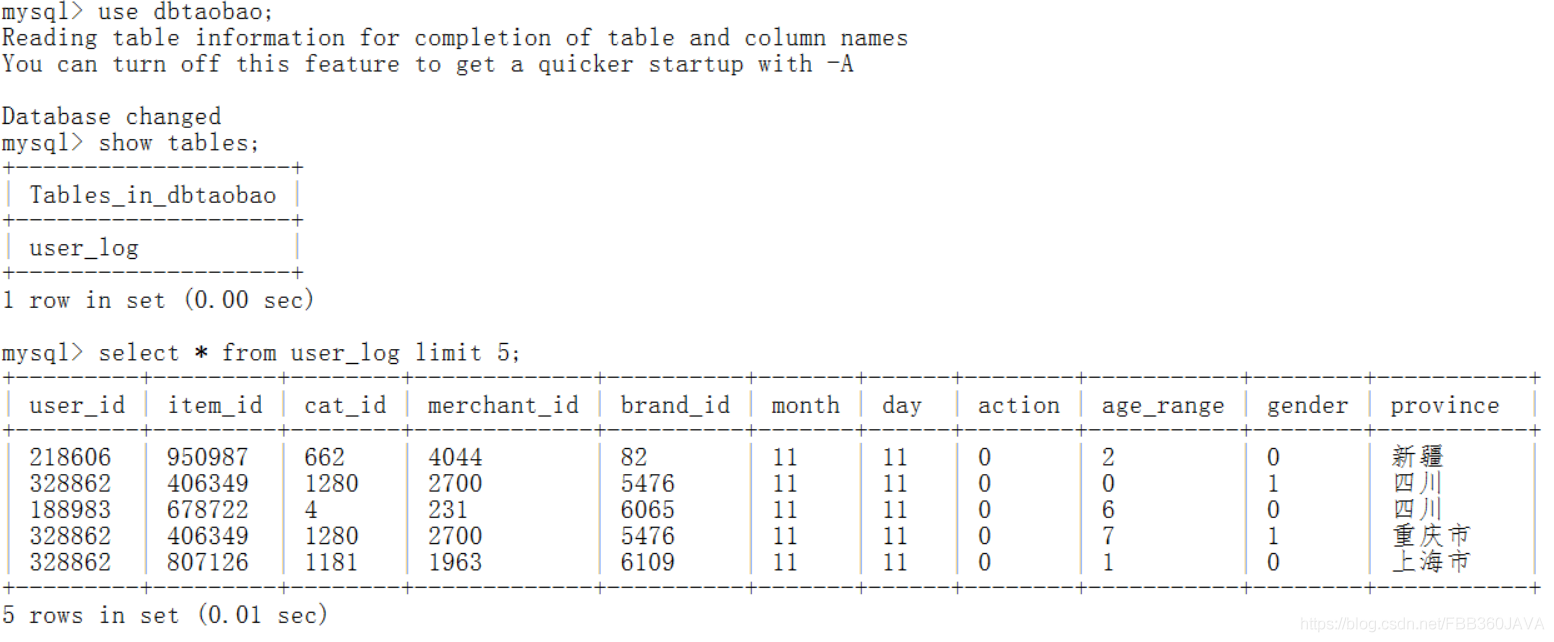Click the select from user_log query line

(262, 352)
